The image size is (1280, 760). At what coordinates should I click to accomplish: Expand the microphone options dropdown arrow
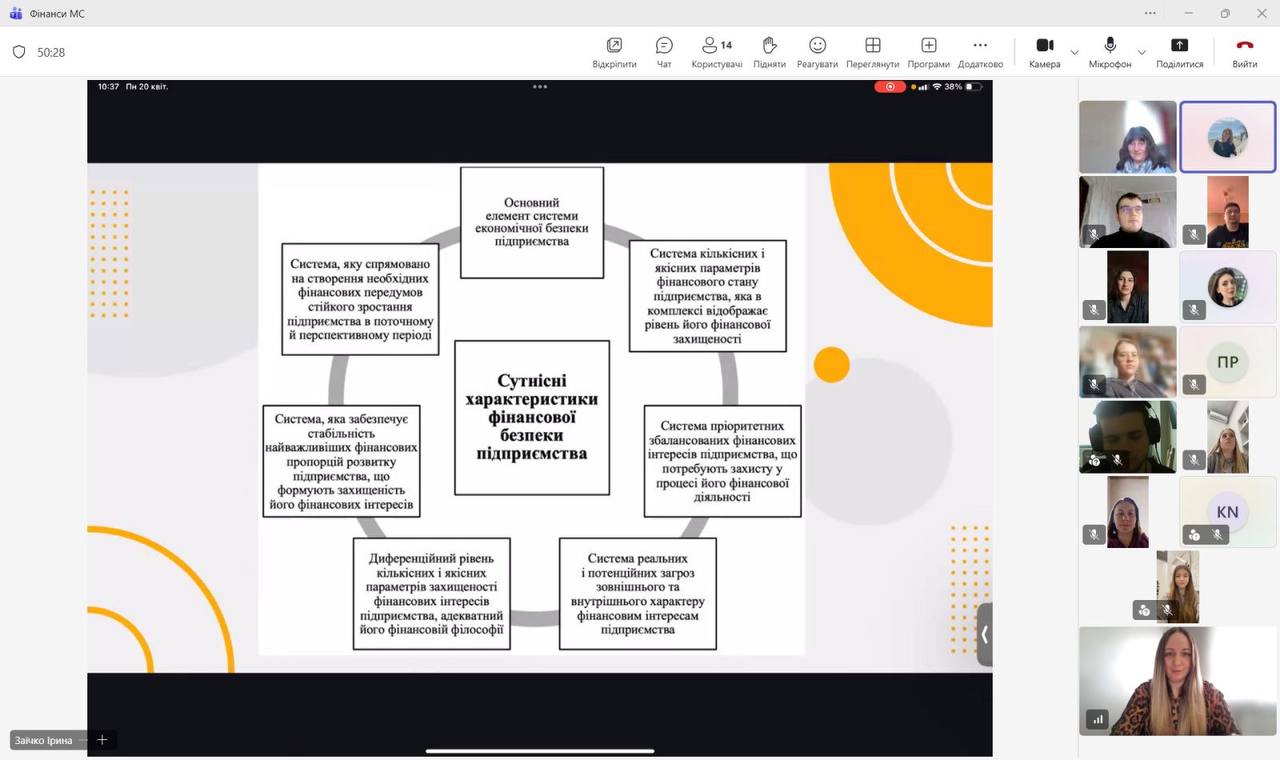click(x=1141, y=52)
